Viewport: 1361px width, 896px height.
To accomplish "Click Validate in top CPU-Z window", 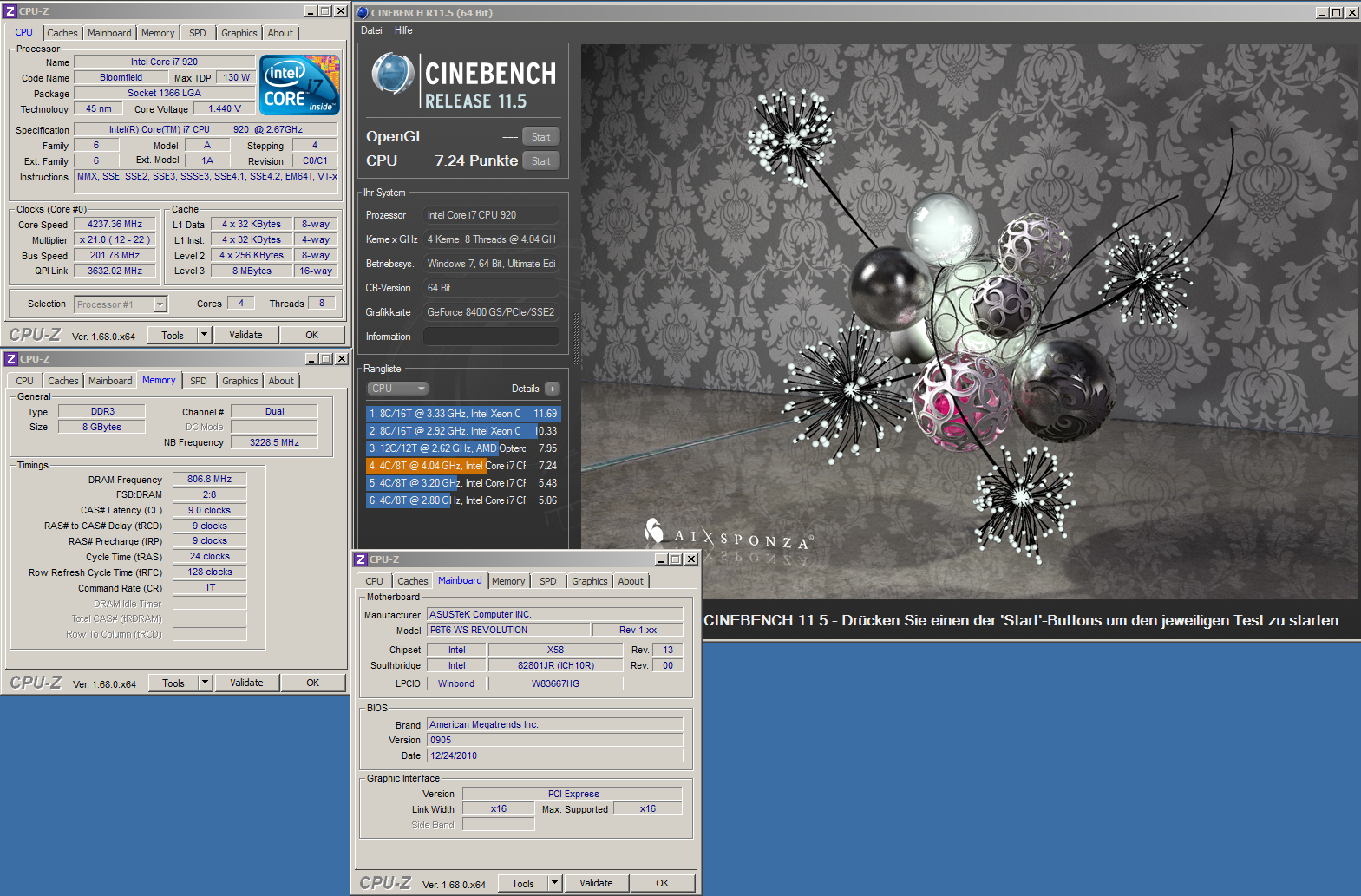I will point(245,335).
